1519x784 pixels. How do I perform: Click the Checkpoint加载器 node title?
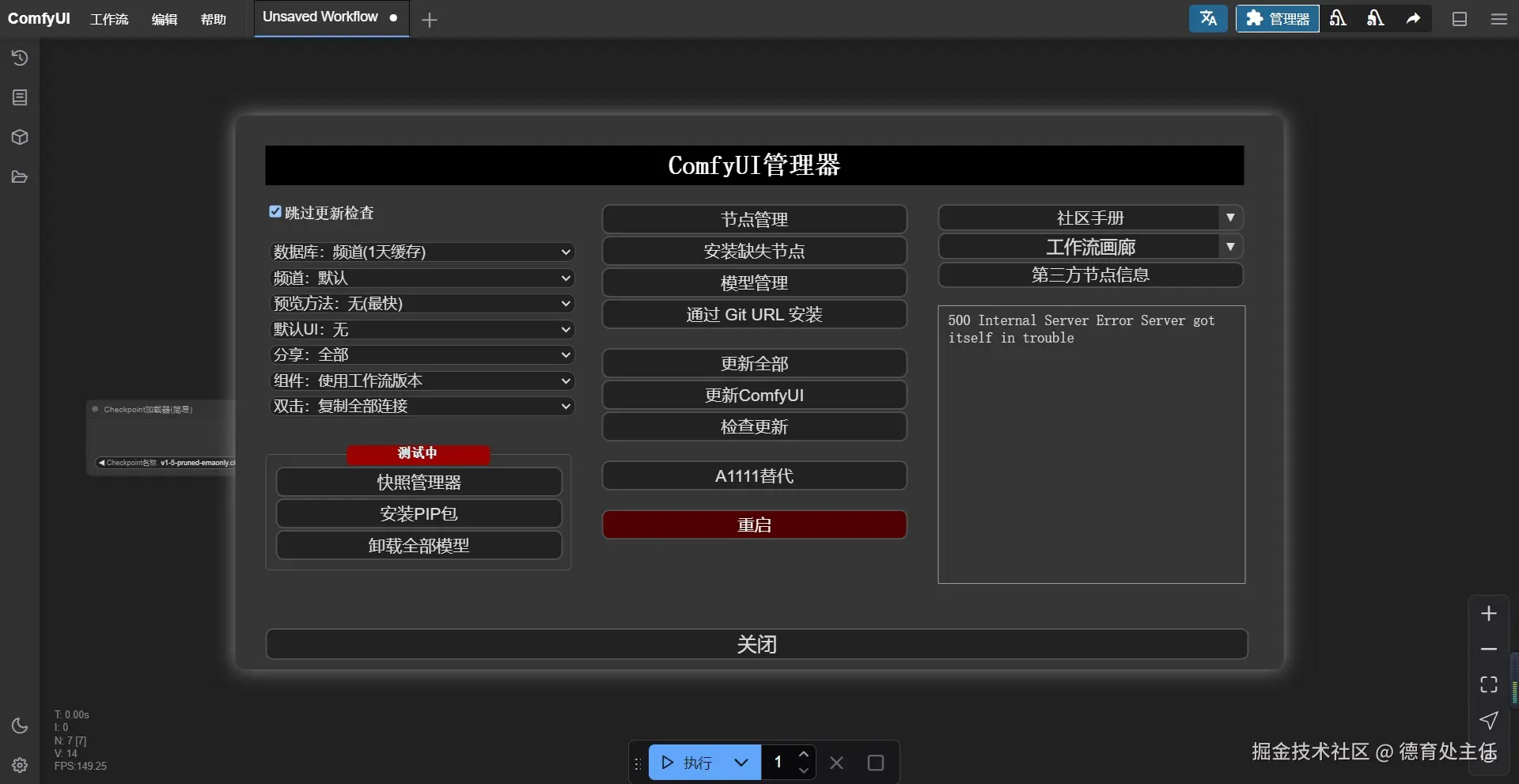coord(148,410)
